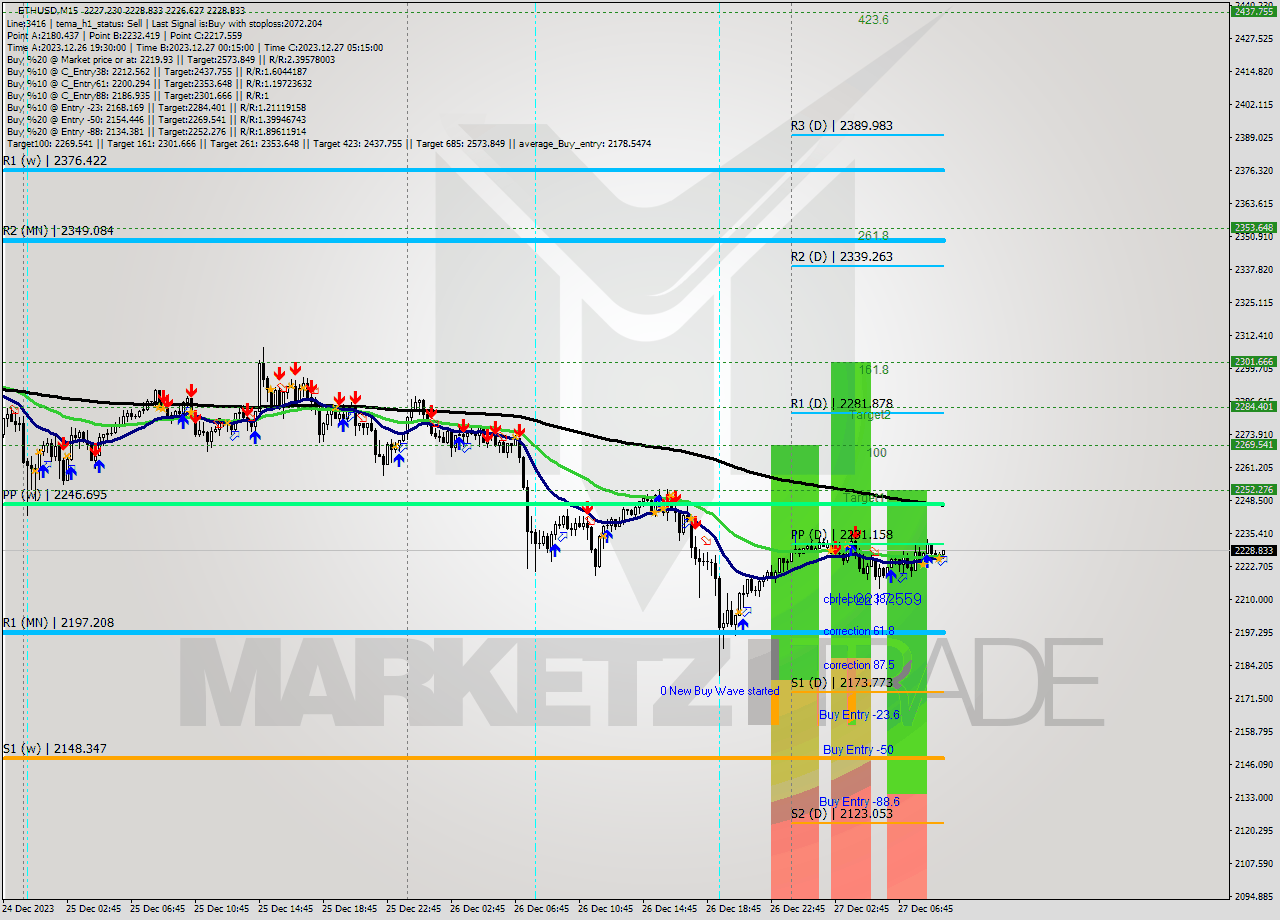This screenshot has height=920, width=1280.
Task: Click the 2252.276 green price tag
Action: pyautogui.click(x=1253, y=489)
